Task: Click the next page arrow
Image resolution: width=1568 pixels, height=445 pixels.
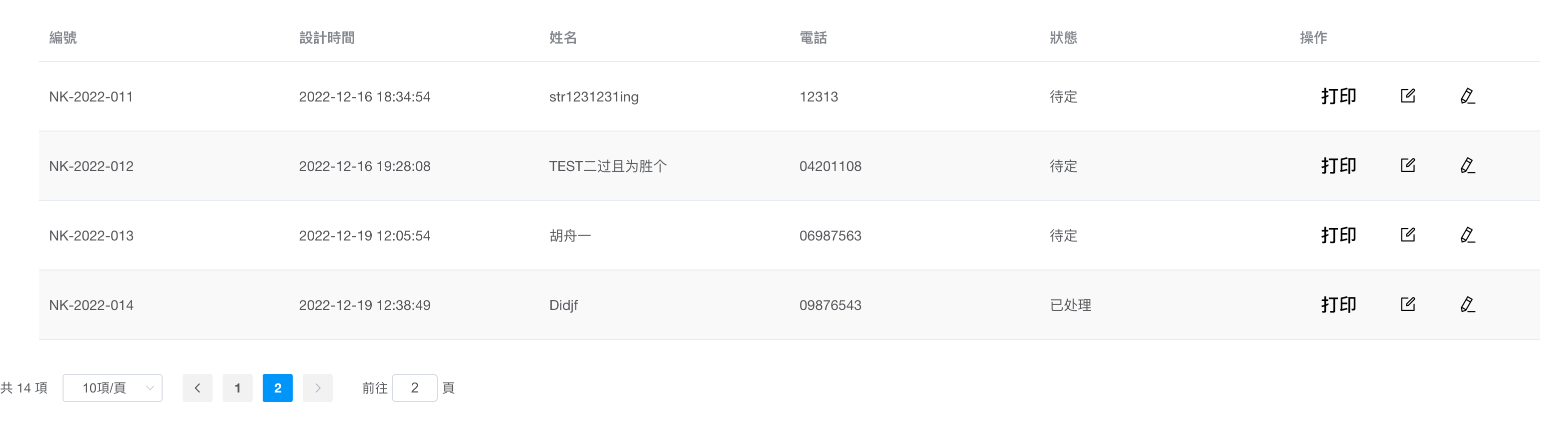Action: (x=317, y=388)
